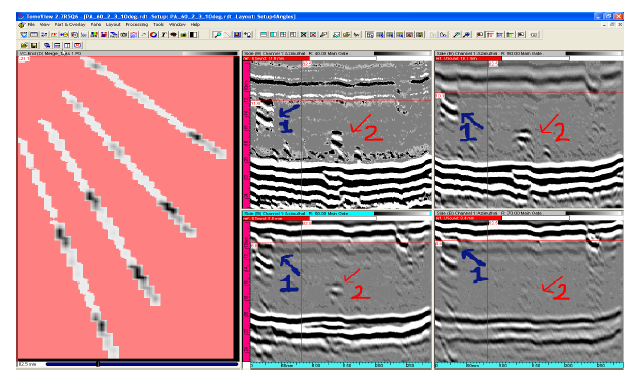Click the floppy disk save icon

tap(34, 45)
